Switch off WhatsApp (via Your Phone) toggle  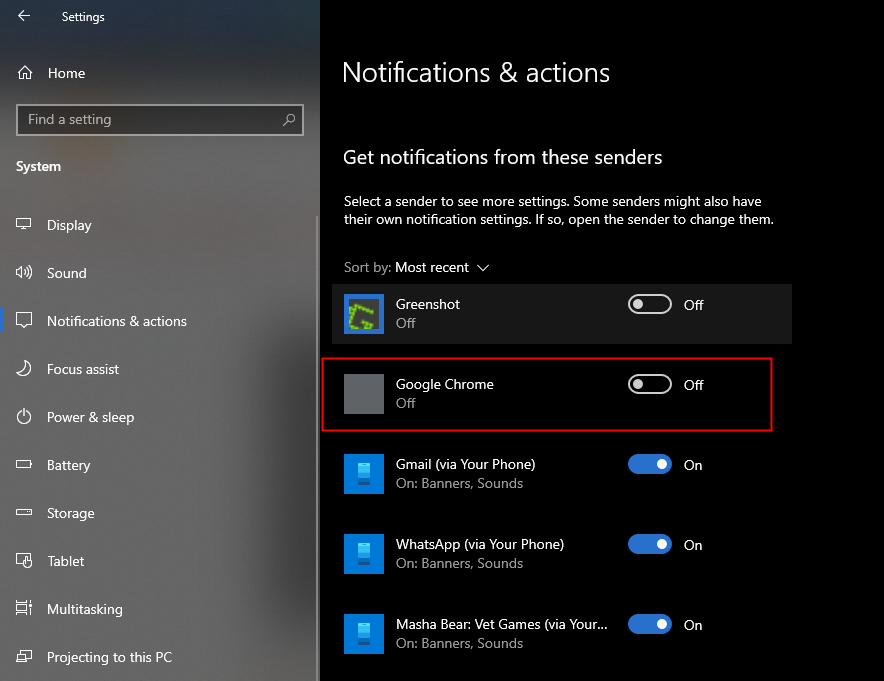(x=649, y=545)
